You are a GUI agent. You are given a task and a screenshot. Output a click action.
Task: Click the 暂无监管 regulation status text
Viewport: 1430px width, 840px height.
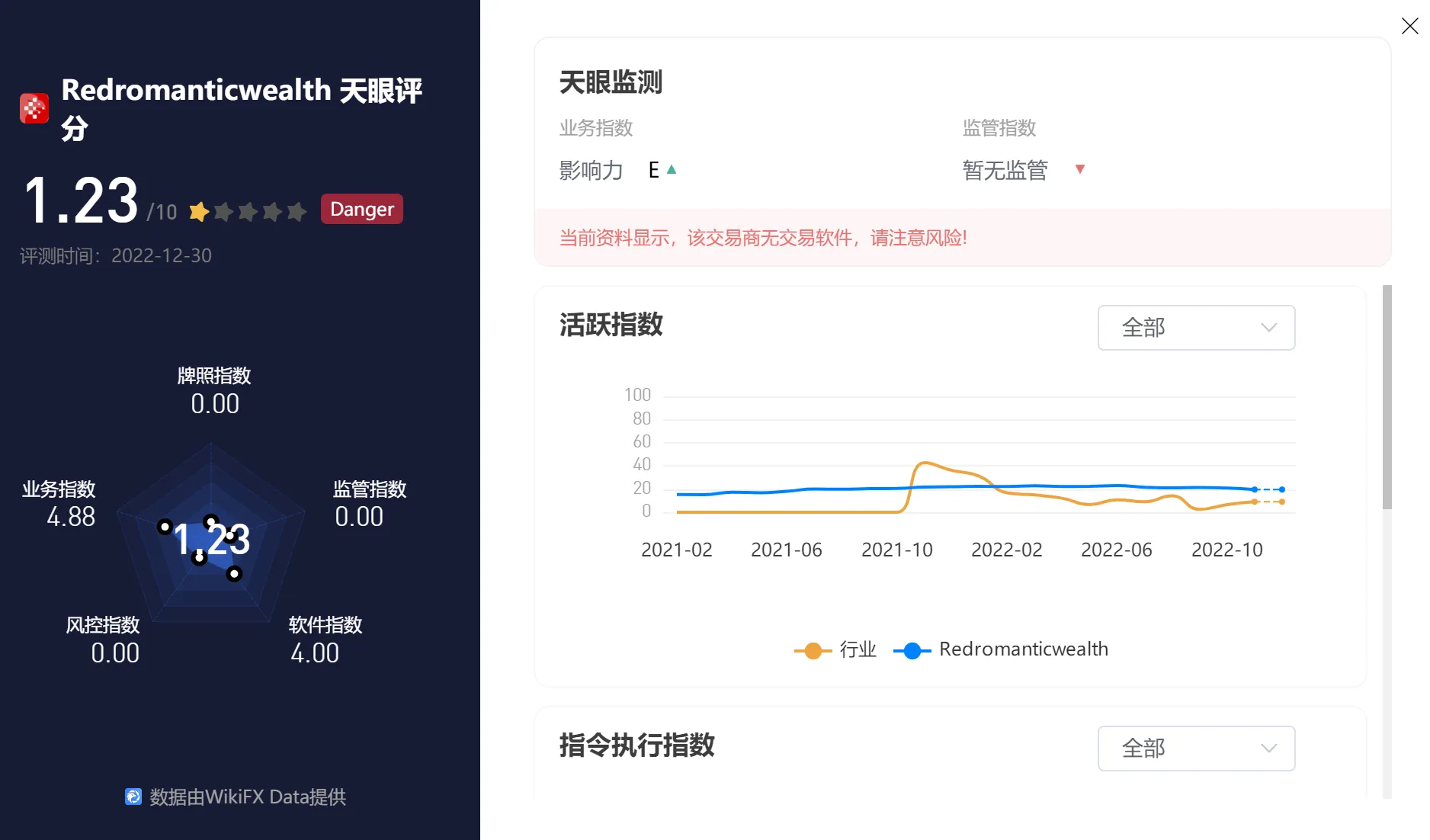click(1005, 170)
